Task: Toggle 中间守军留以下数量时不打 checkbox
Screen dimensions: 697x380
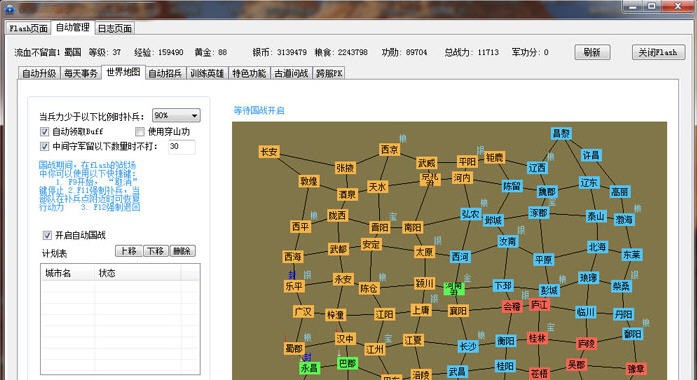Action: [44, 146]
